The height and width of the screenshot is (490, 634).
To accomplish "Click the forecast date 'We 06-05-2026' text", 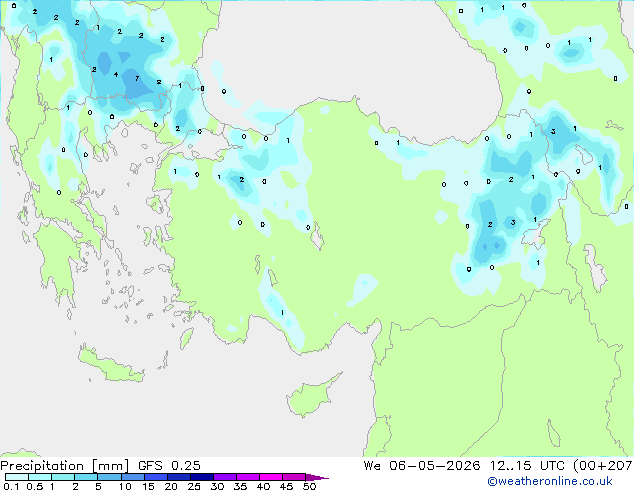I will [x=422, y=466].
